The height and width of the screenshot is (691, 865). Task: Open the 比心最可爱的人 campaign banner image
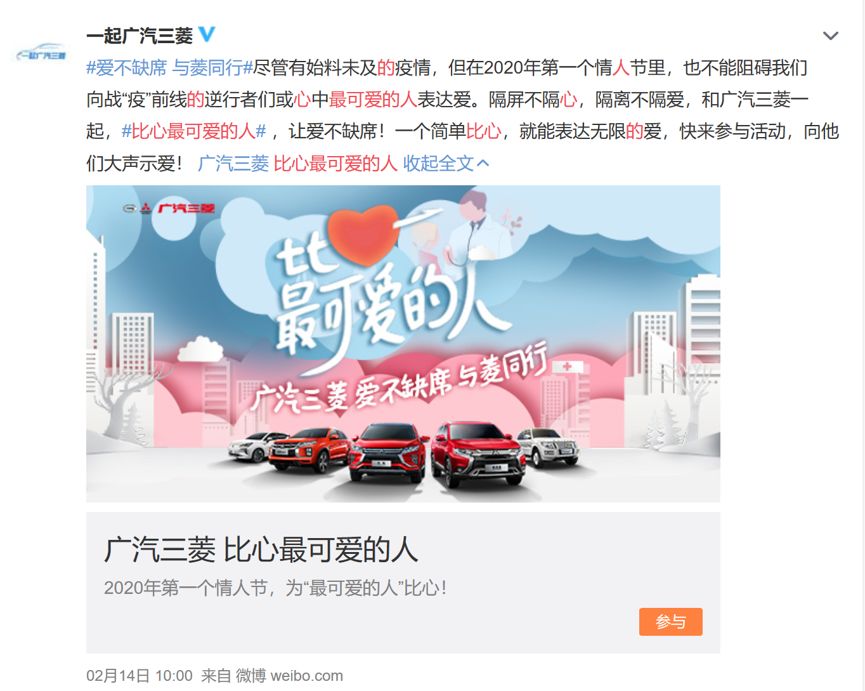tap(403, 344)
